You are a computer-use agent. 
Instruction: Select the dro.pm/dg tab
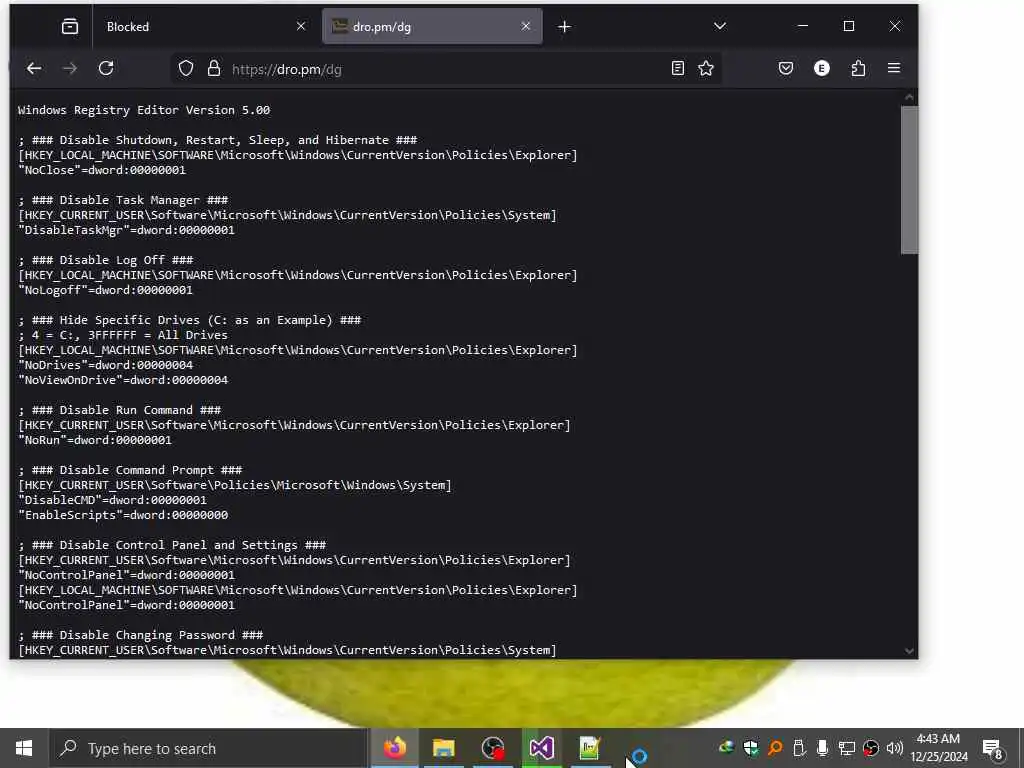point(432,27)
